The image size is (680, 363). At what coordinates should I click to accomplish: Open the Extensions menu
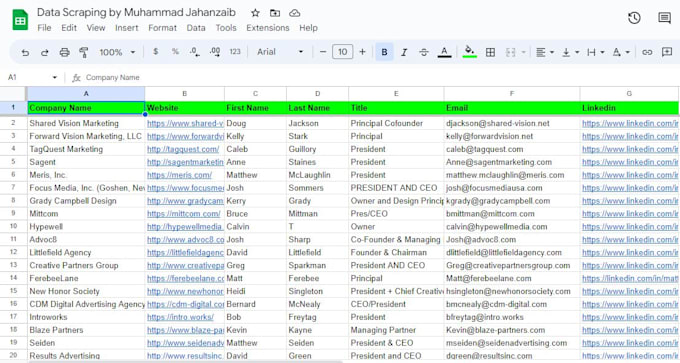268,28
